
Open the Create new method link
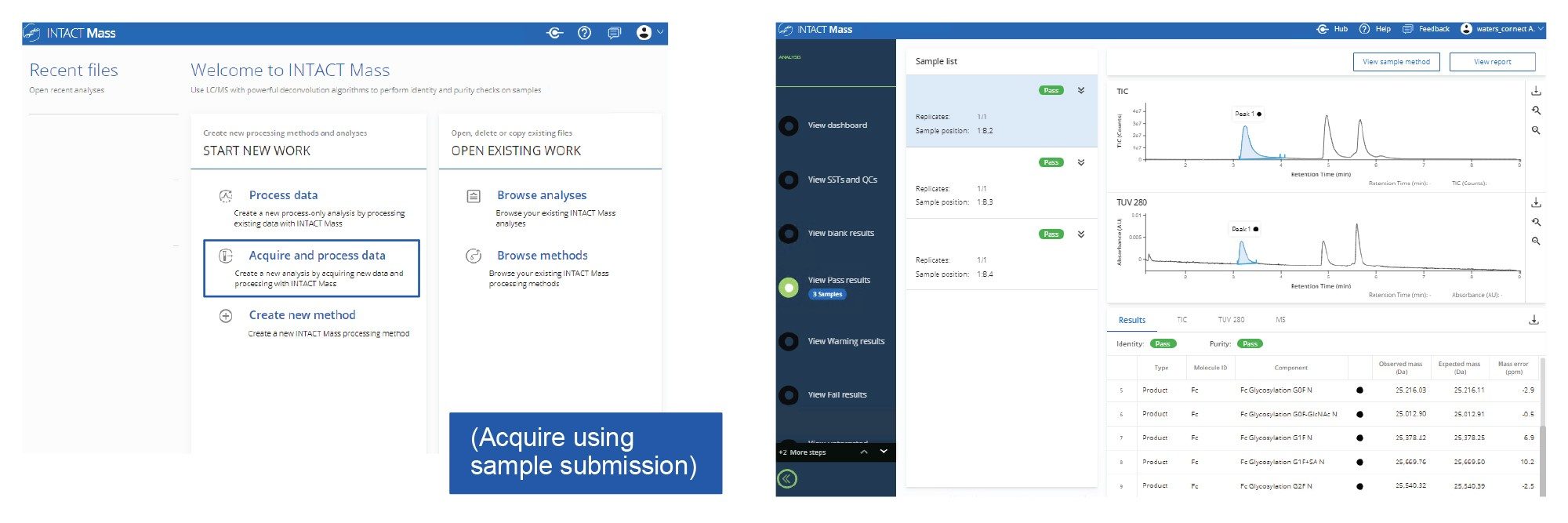tap(302, 315)
